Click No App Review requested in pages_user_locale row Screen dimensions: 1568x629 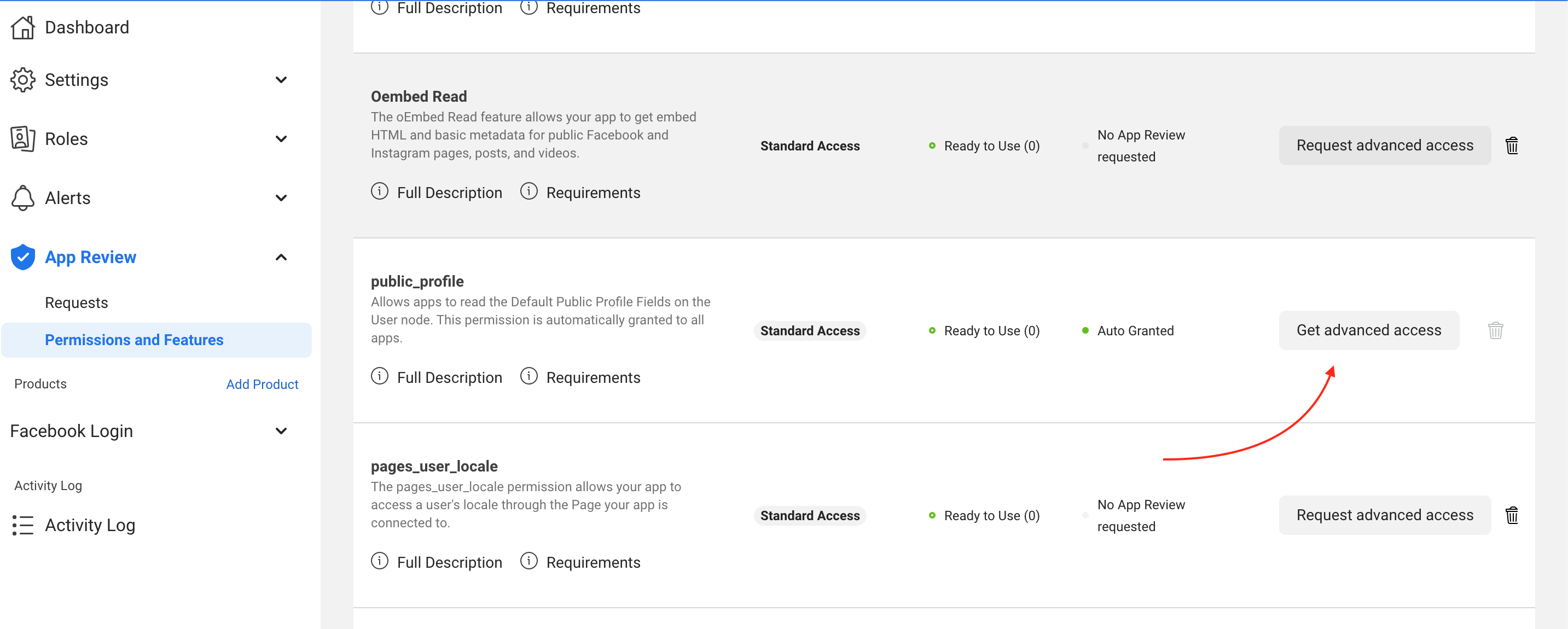point(1141,515)
